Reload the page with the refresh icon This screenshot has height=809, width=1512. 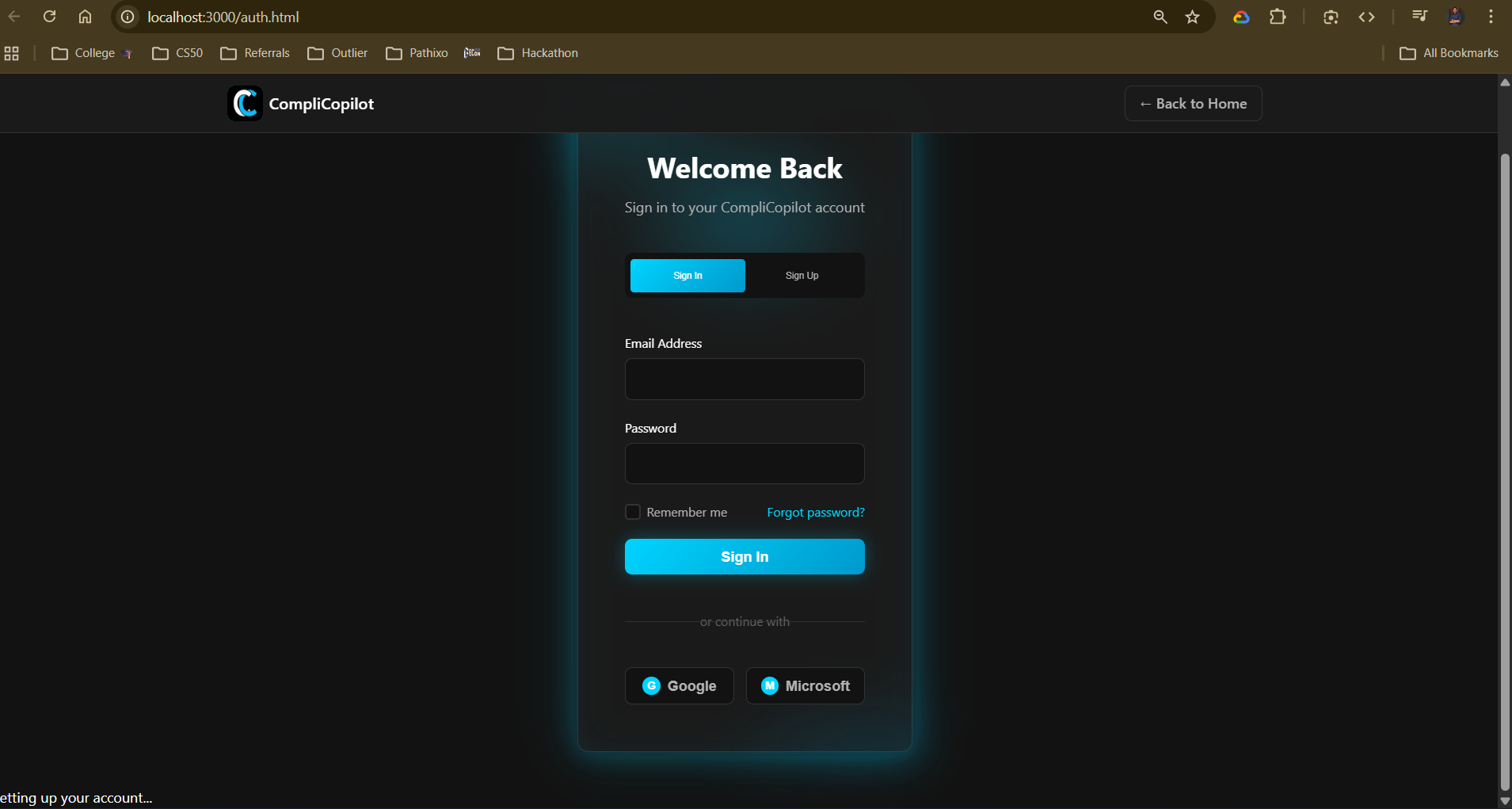coord(49,17)
